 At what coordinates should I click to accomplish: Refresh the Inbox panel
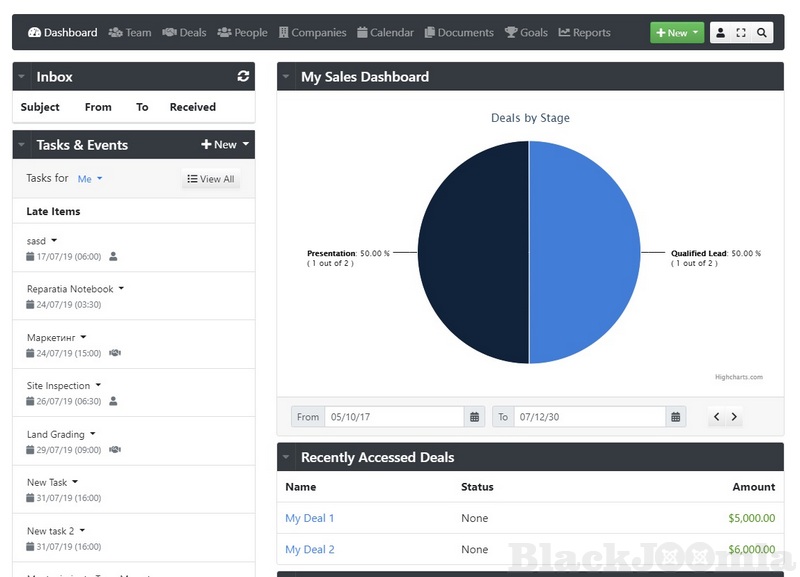click(243, 77)
